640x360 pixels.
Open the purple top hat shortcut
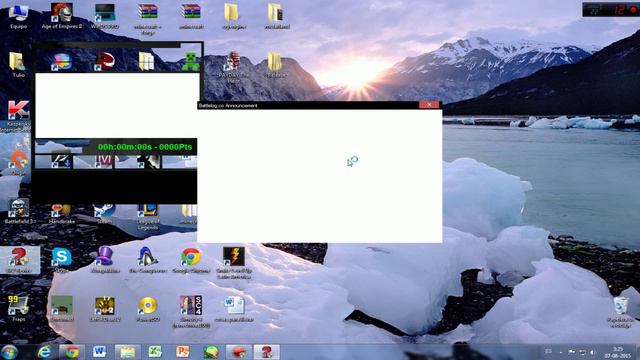point(105,260)
